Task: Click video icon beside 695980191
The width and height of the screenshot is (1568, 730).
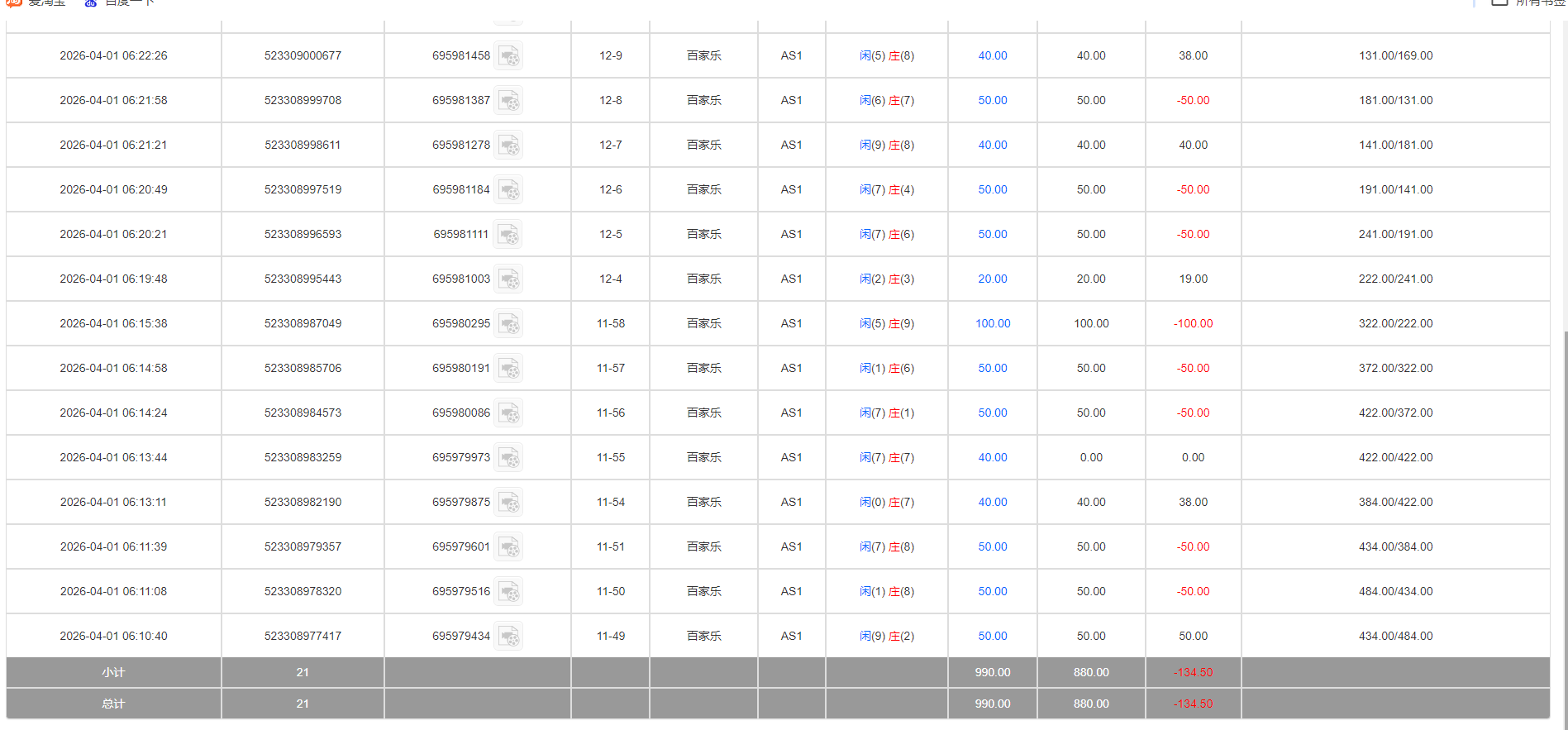Action: pos(508,369)
